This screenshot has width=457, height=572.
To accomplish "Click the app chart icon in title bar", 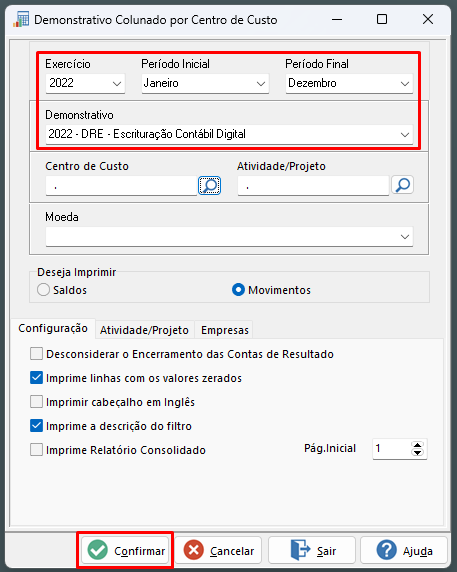I will pos(21,19).
